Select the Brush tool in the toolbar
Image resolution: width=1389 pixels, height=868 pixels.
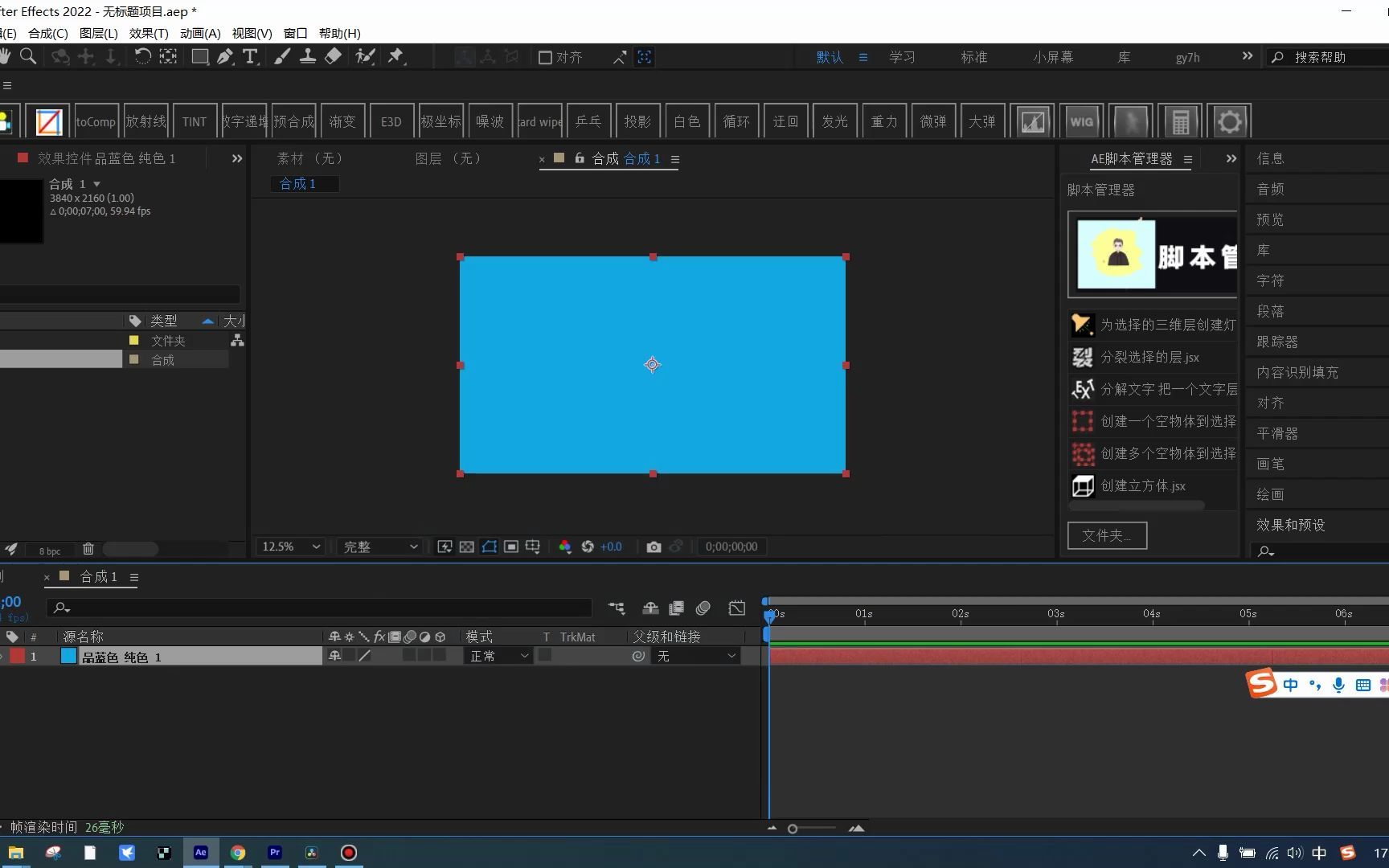click(x=281, y=56)
